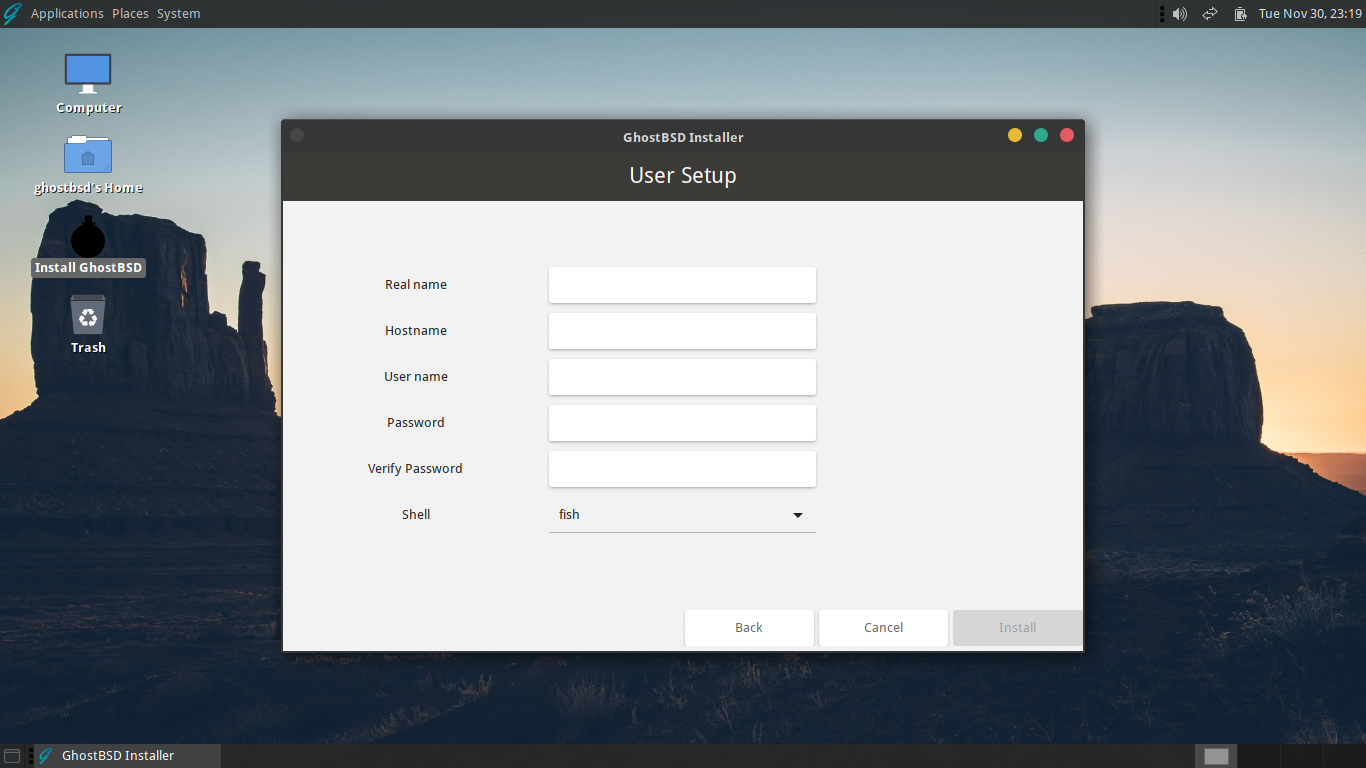Click the show desktop icon in bottom panel
This screenshot has height=768, width=1366.
[12, 756]
